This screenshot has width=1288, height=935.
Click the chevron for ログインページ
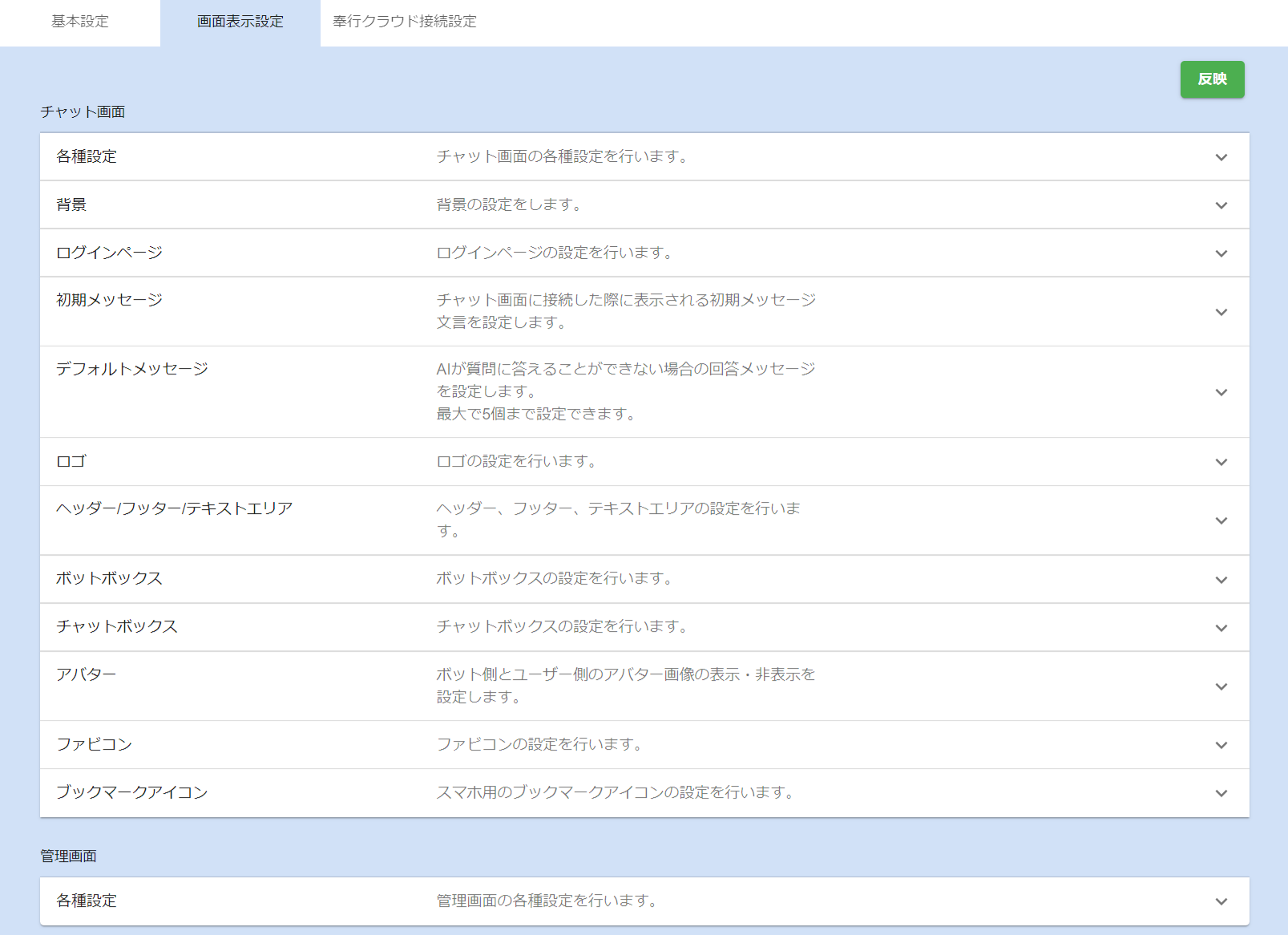(1221, 253)
